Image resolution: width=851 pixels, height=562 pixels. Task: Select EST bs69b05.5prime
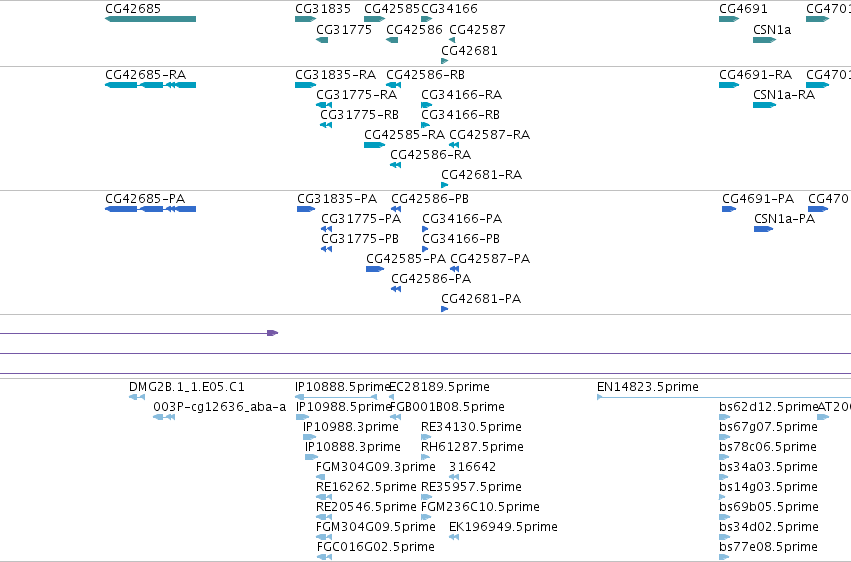tap(725, 518)
